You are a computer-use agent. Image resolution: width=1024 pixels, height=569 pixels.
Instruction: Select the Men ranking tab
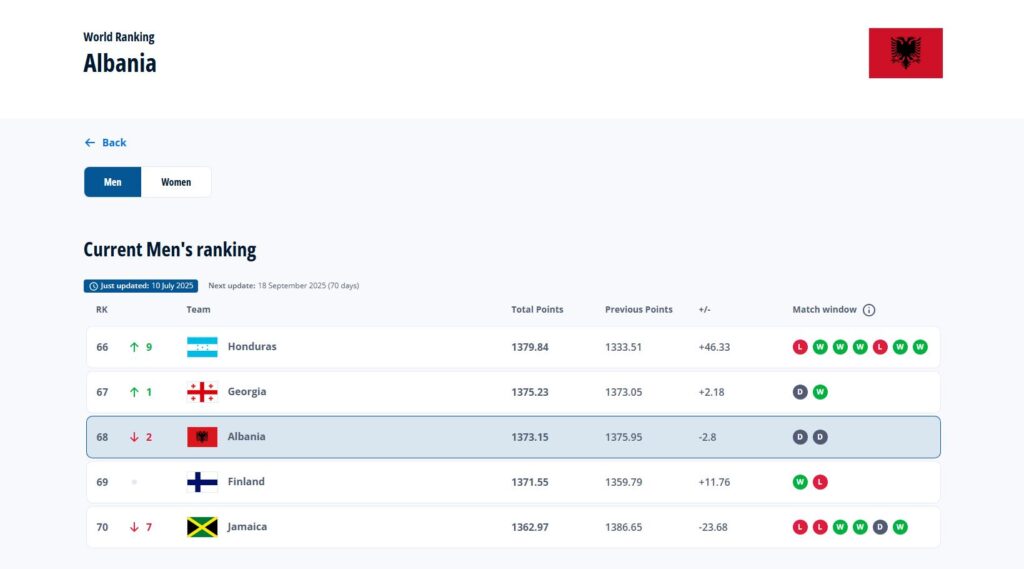coord(113,182)
